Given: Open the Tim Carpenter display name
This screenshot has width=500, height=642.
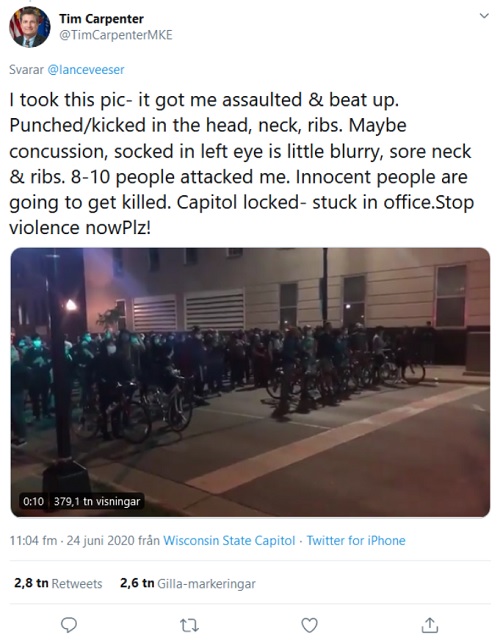Looking at the screenshot, I should coord(101,19).
